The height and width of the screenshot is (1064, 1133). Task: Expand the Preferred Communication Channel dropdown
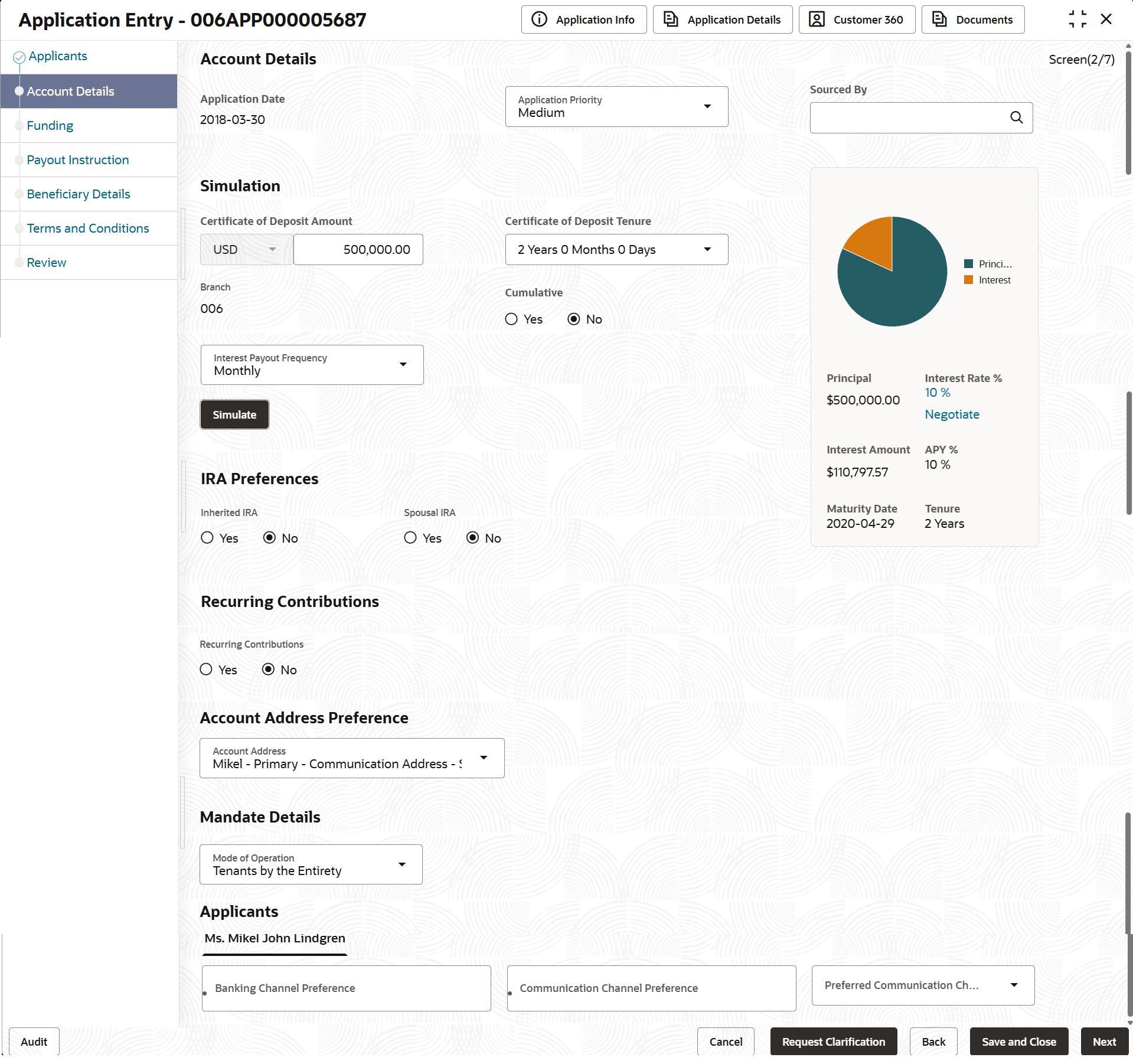(x=923, y=985)
